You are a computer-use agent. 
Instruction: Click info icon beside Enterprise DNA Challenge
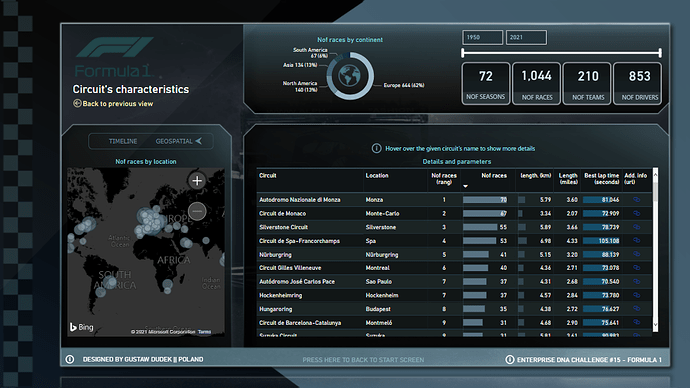pos(510,359)
